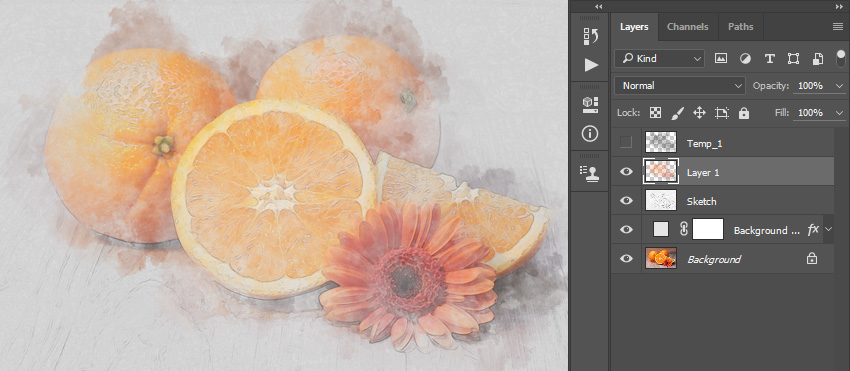Select the Temp_1 layer thumbnail
This screenshot has width=850, height=371.
pos(661,142)
